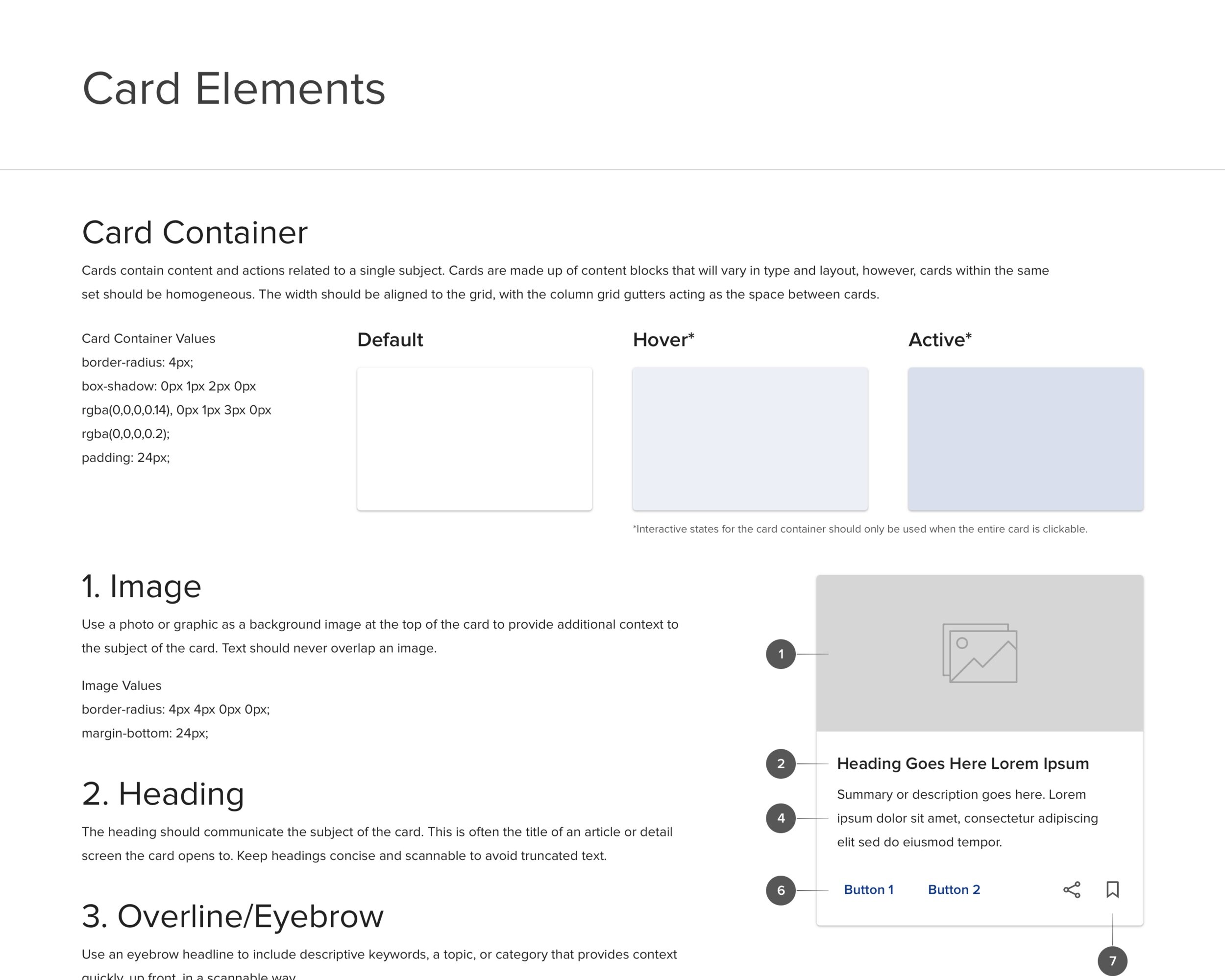This screenshot has height=980, width=1225.
Task: Click the 'rgba(0,0,0,0.2);' value line
Action: coord(125,434)
